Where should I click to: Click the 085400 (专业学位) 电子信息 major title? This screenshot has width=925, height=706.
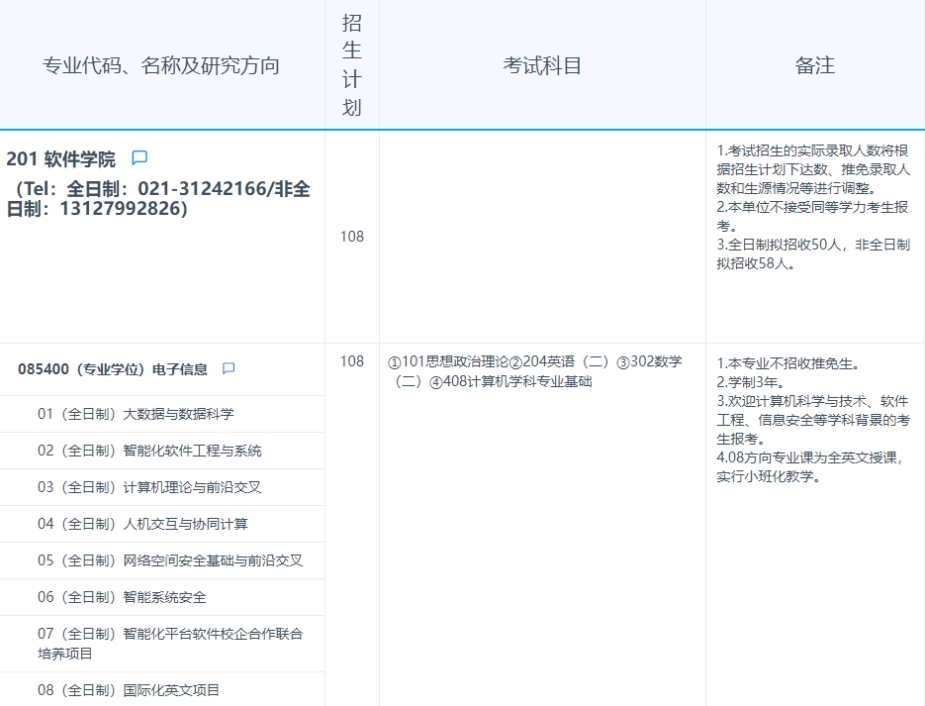tap(113, 369)
